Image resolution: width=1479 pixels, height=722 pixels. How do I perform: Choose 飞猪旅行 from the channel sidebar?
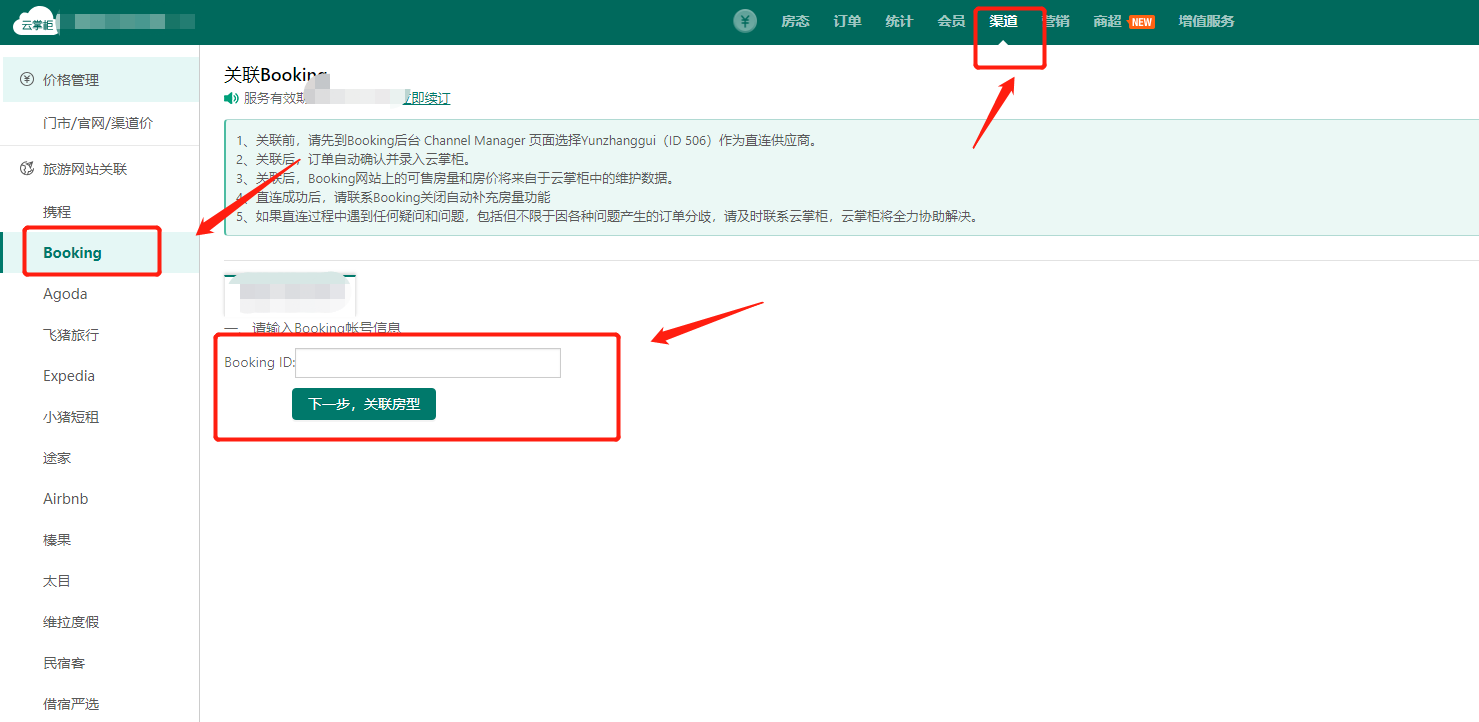71,335
